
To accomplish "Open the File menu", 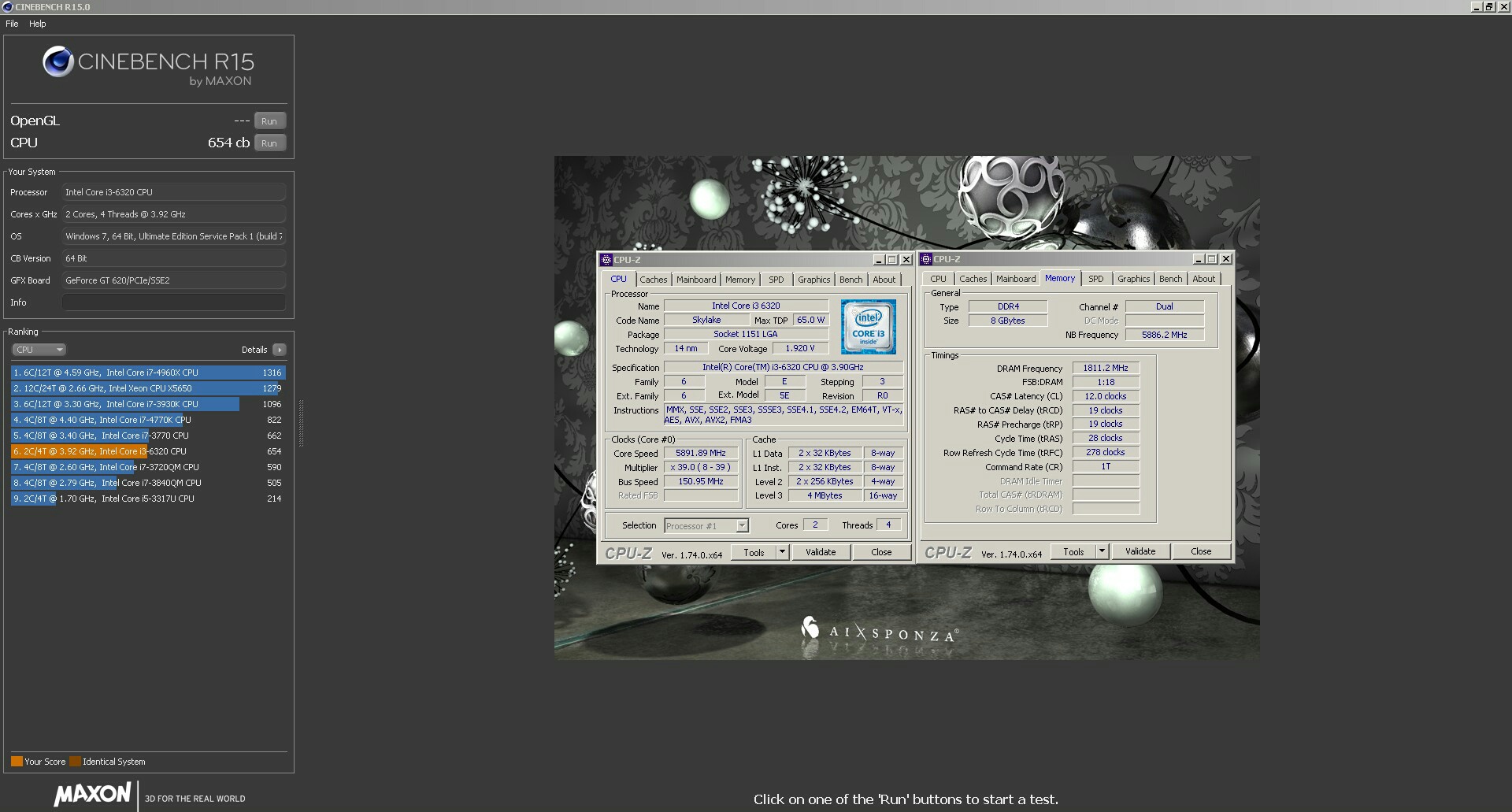I will 12,24.
